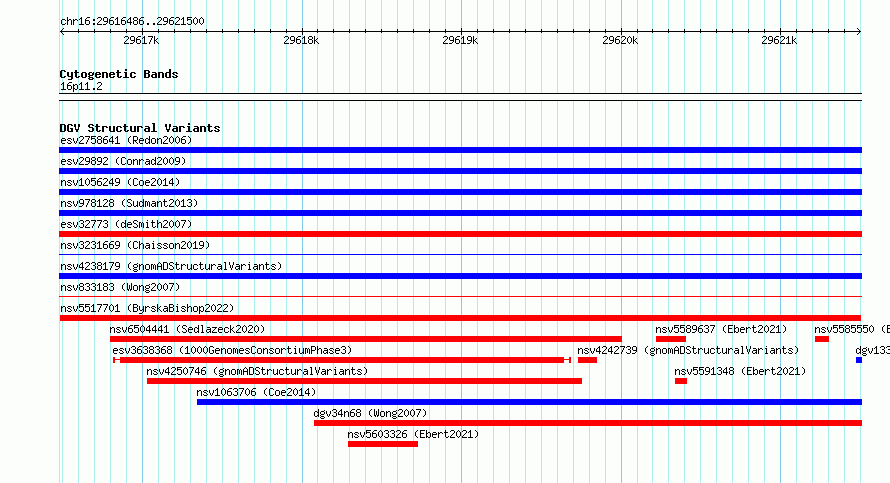890x483 pixels.
Task: Open the esv29892 (Conrad2009) label
Action: (x=123, y=161)
